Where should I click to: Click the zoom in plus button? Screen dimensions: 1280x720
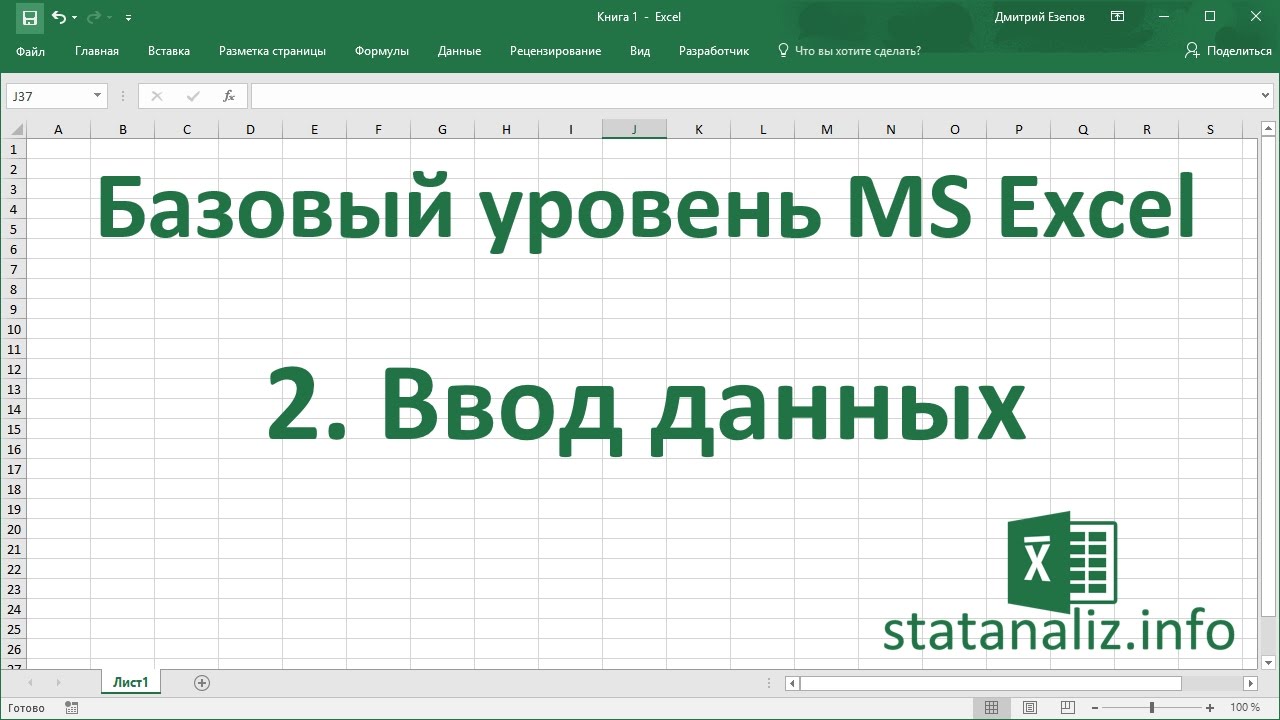pos(1212,708)
